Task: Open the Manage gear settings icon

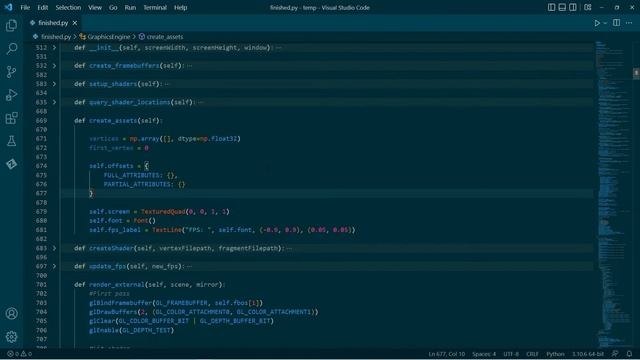Action: click(11, 337)
